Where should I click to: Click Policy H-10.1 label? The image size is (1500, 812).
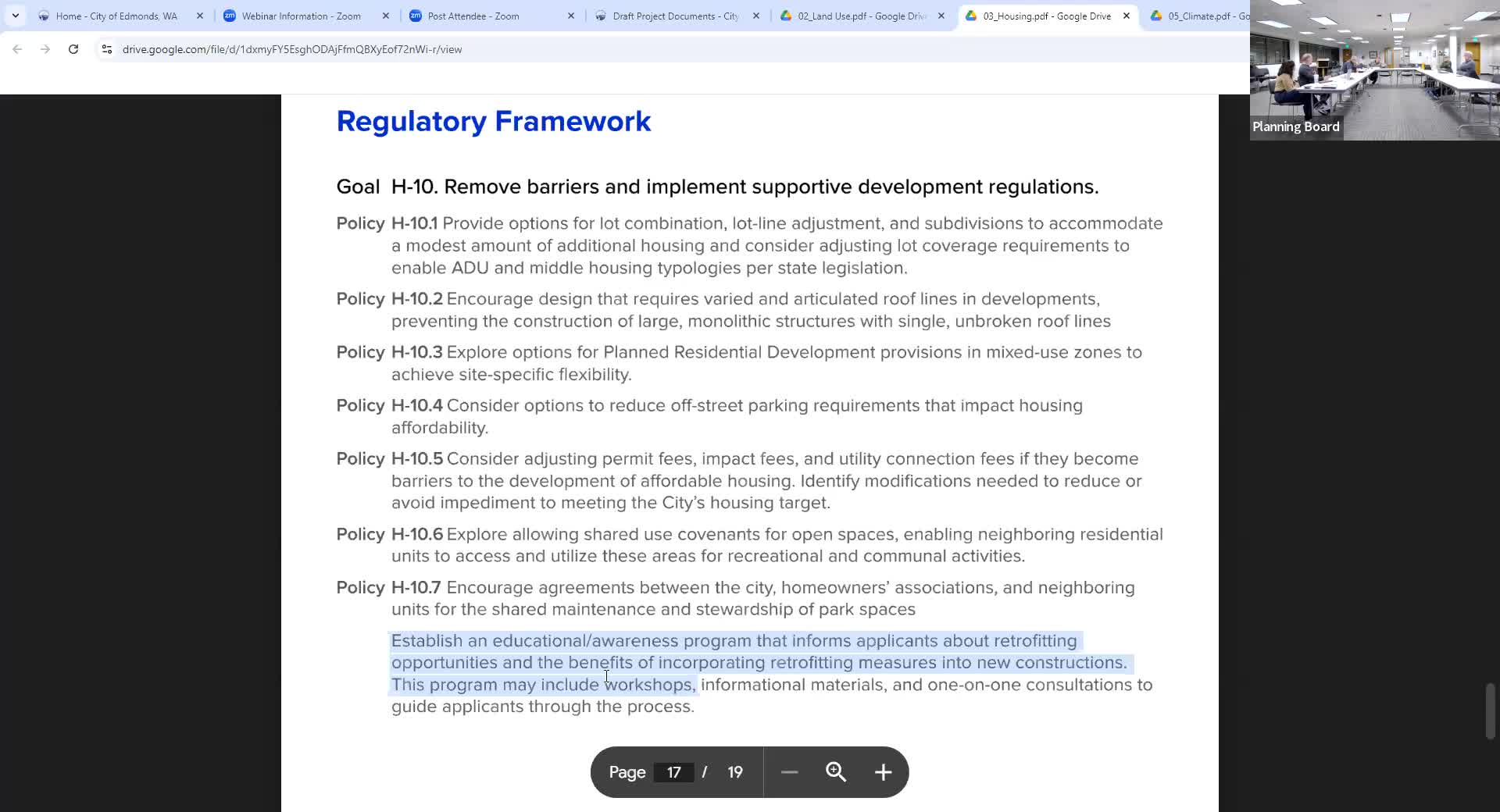pyautogui.click(x=387, y=223)
